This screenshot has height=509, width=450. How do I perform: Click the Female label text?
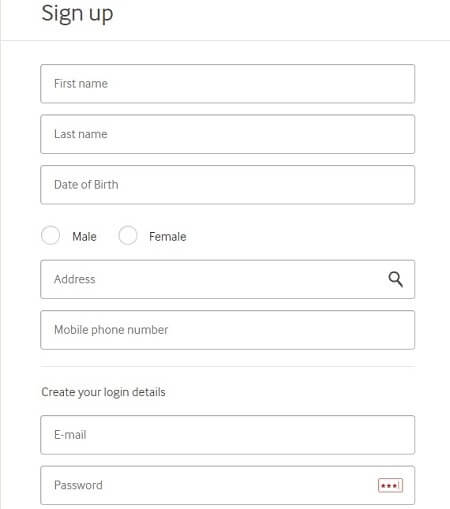(x=168, y=237)
